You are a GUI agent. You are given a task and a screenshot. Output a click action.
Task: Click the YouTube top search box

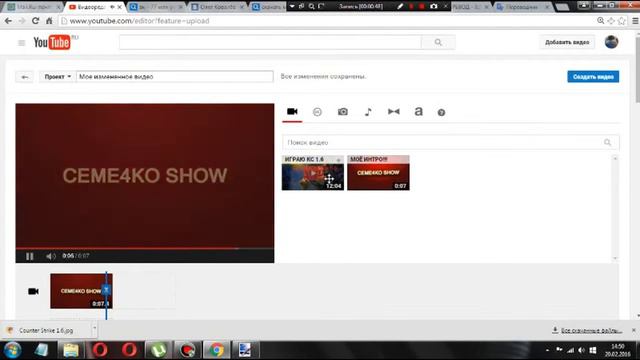click(270, 42)
